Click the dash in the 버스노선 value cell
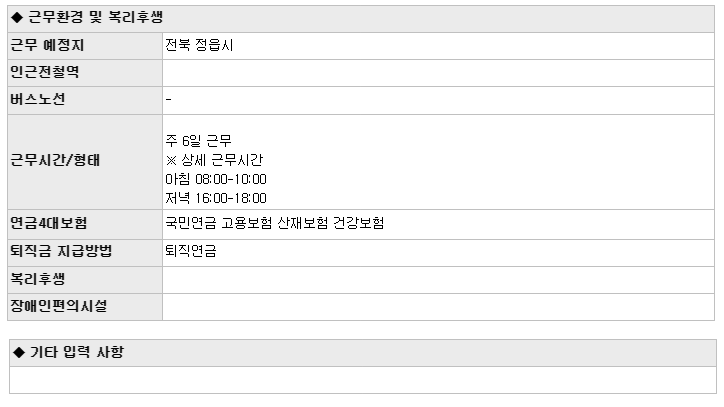 click(x=169, y=99)
